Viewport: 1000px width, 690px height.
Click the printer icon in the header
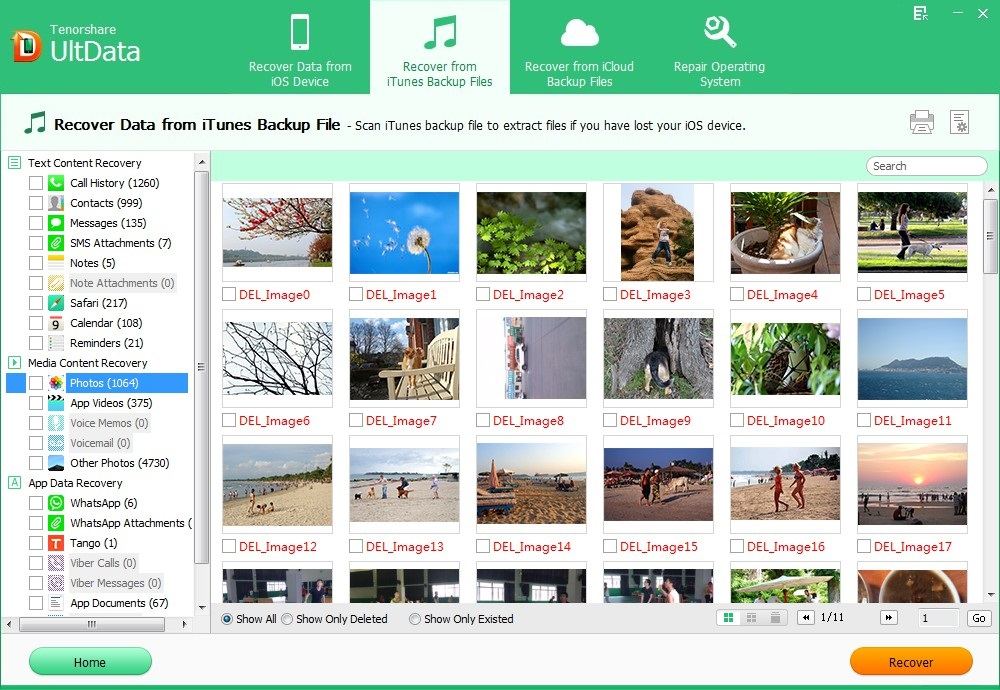point(921,122)
